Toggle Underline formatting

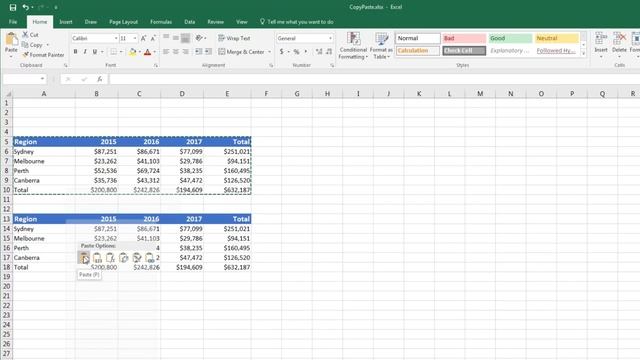[95, 52]
